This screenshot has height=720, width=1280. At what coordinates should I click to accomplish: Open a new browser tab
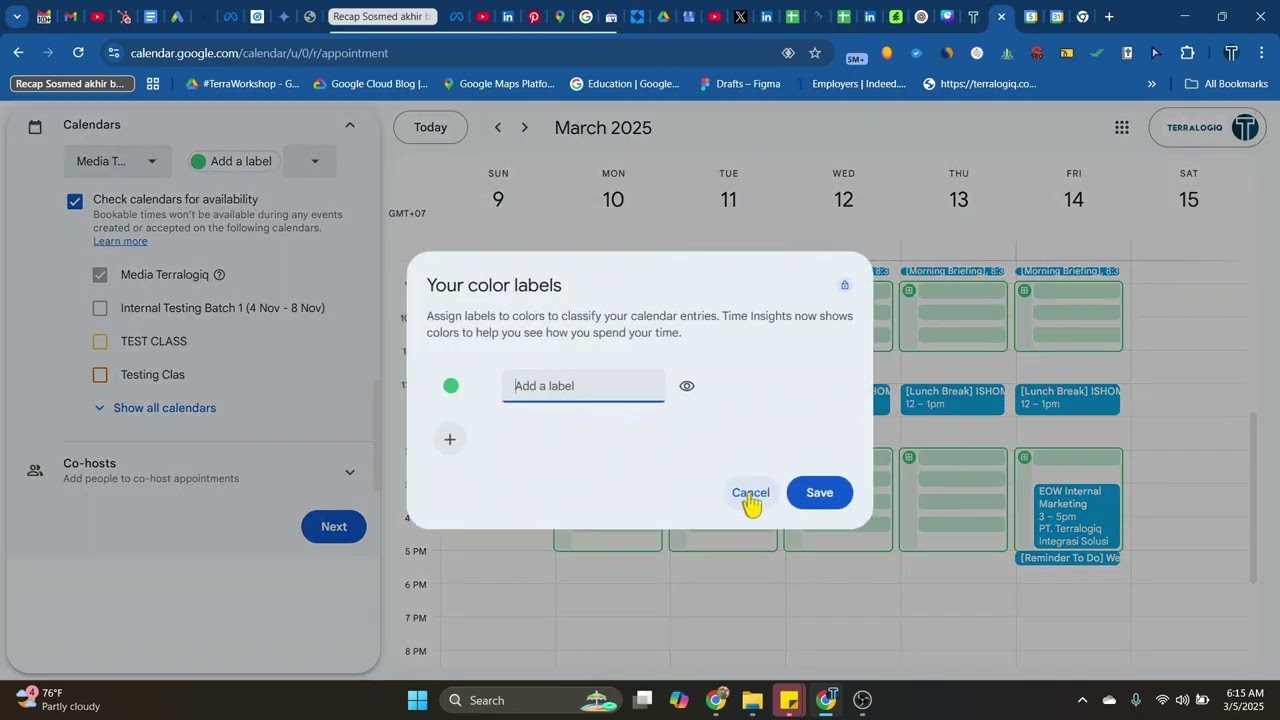(1109, 17)
